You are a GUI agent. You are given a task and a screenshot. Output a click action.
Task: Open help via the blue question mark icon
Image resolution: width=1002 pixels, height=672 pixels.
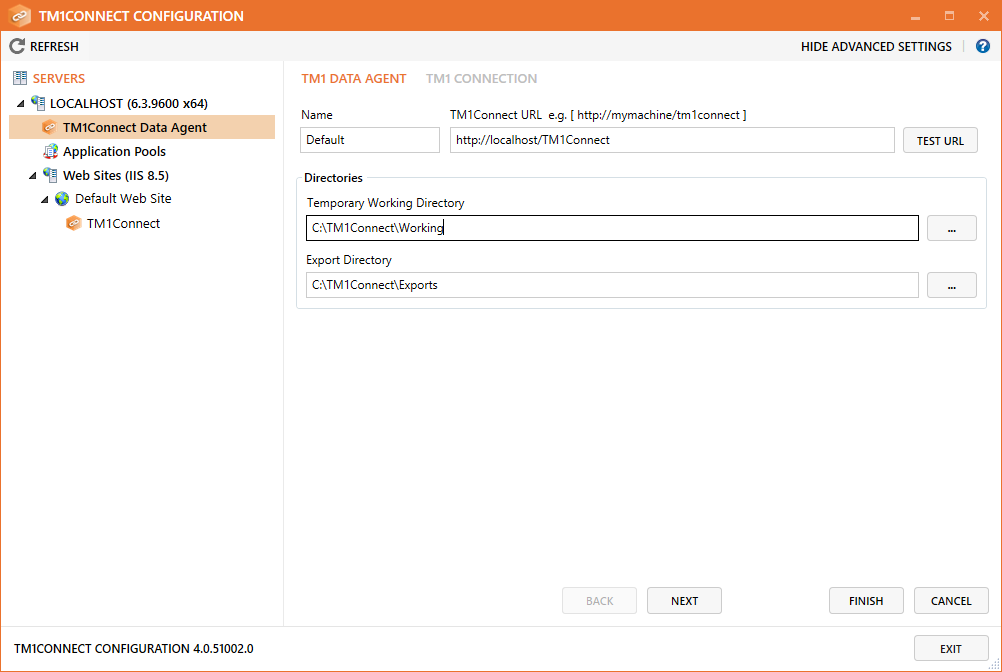(x=983, y=46)
